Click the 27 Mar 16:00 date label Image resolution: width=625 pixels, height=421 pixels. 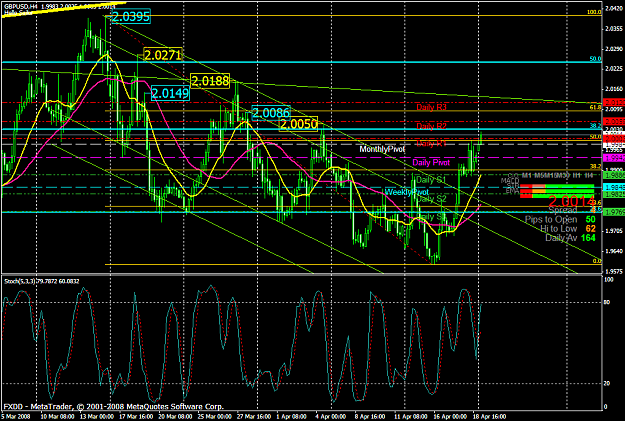pos(254,417)
